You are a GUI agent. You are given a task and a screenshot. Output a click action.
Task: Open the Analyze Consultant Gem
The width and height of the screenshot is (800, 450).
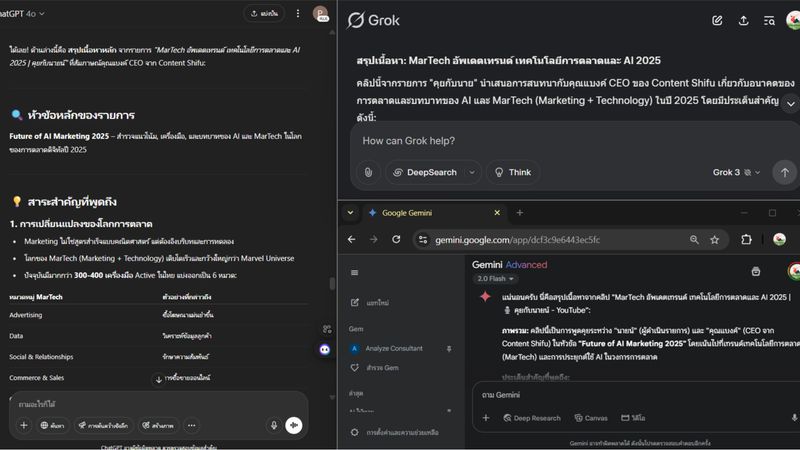(393, 348)
